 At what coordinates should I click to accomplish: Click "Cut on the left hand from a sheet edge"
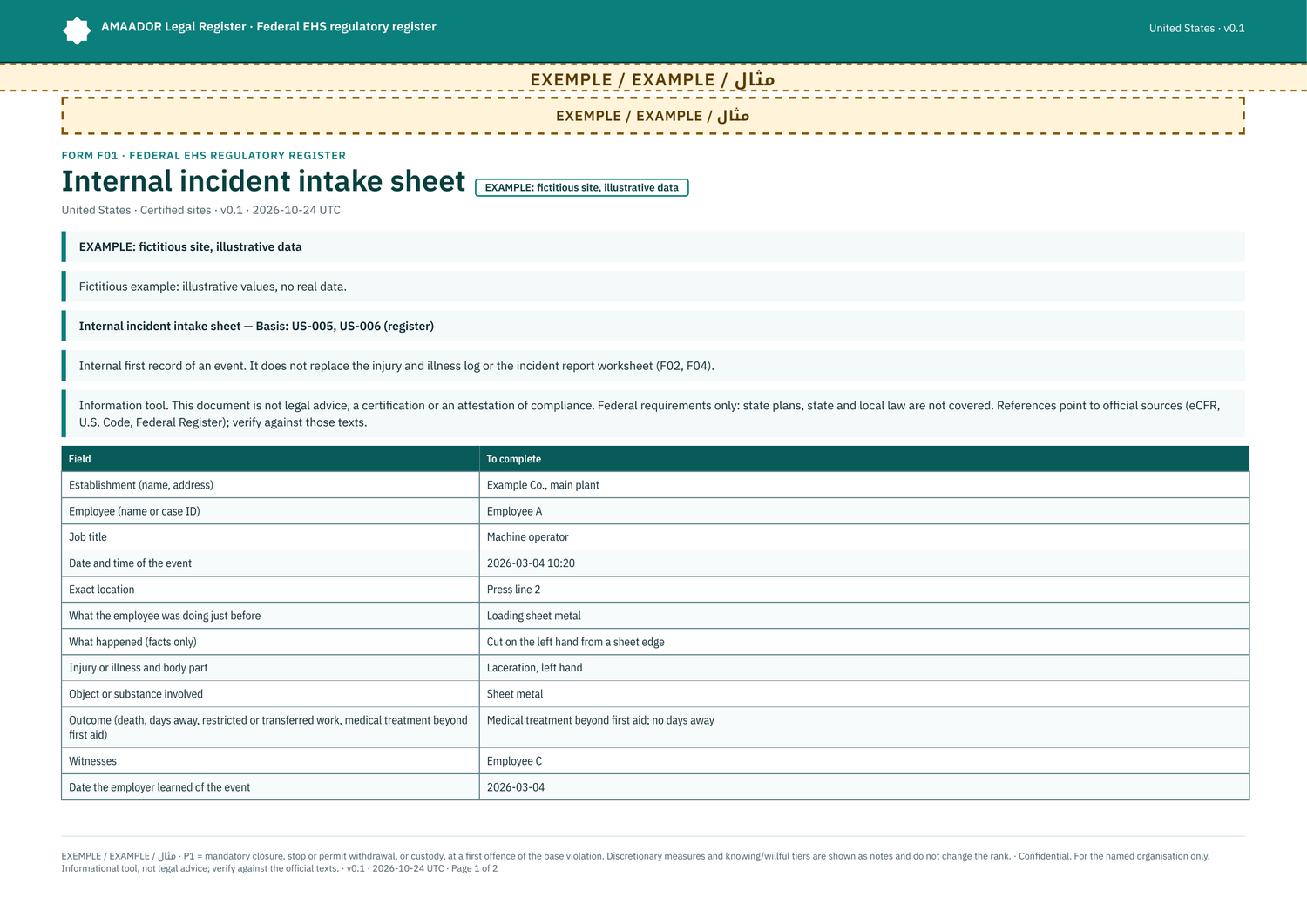pos(576,642)
